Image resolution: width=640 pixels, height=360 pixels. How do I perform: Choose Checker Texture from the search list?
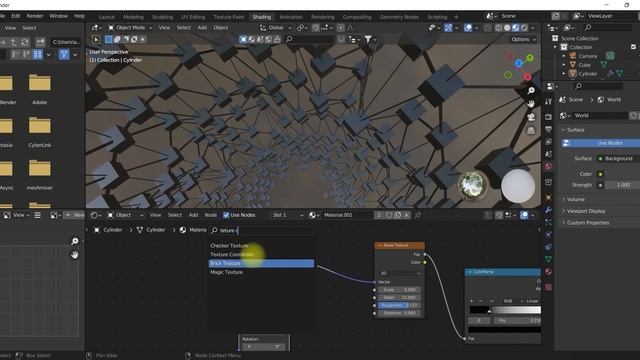pos(229,246)
